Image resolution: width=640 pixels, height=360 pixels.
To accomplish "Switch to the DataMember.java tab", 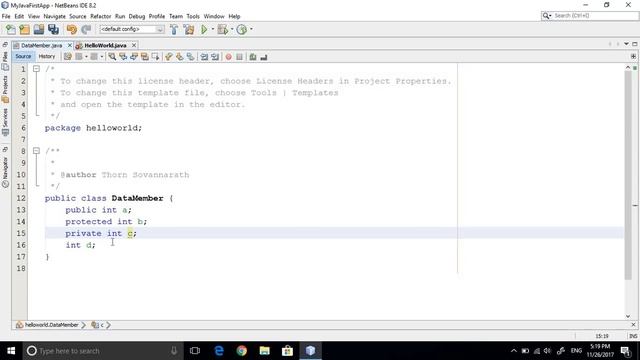I will click(x=41, y=45).
